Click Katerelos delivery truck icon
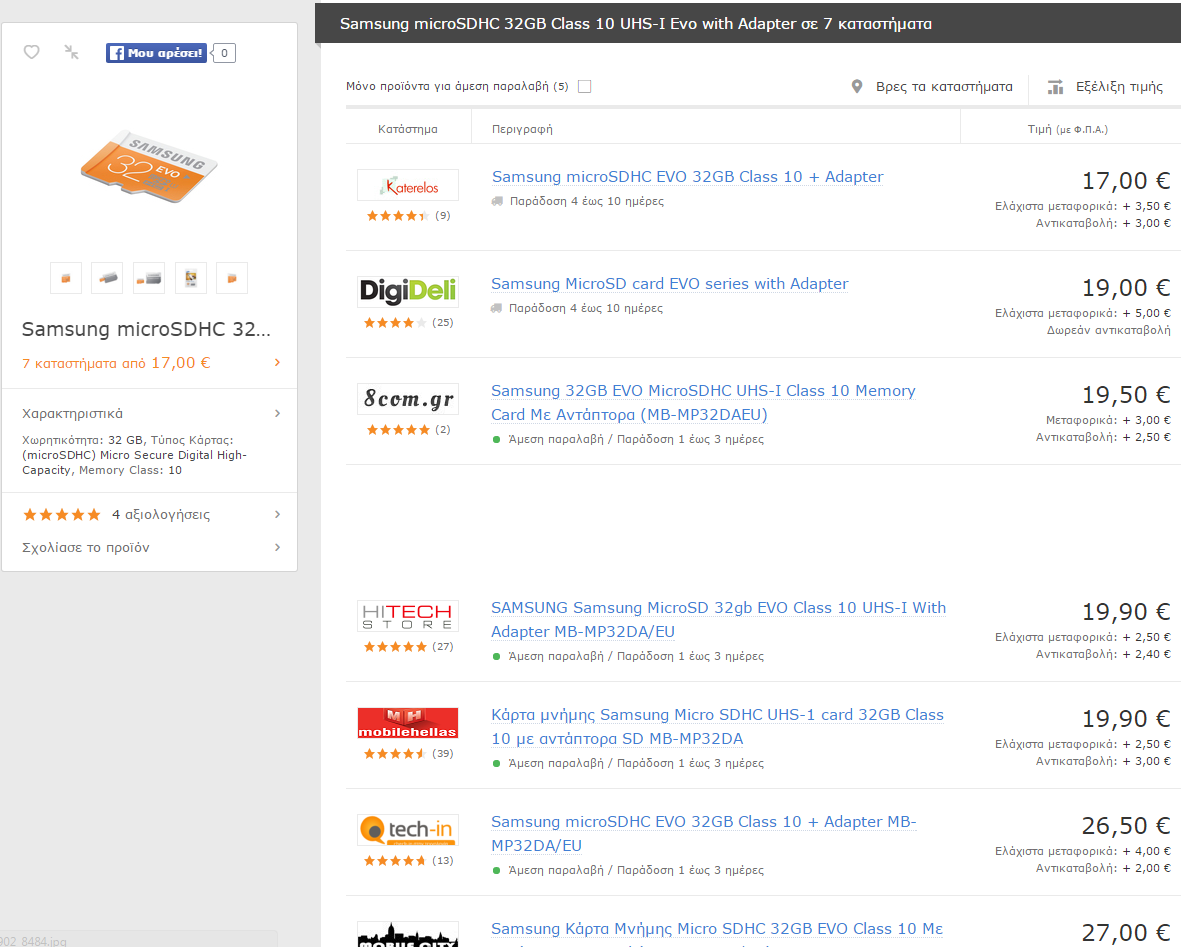Screen dimensions: 1191x947 tap(497, 201)
